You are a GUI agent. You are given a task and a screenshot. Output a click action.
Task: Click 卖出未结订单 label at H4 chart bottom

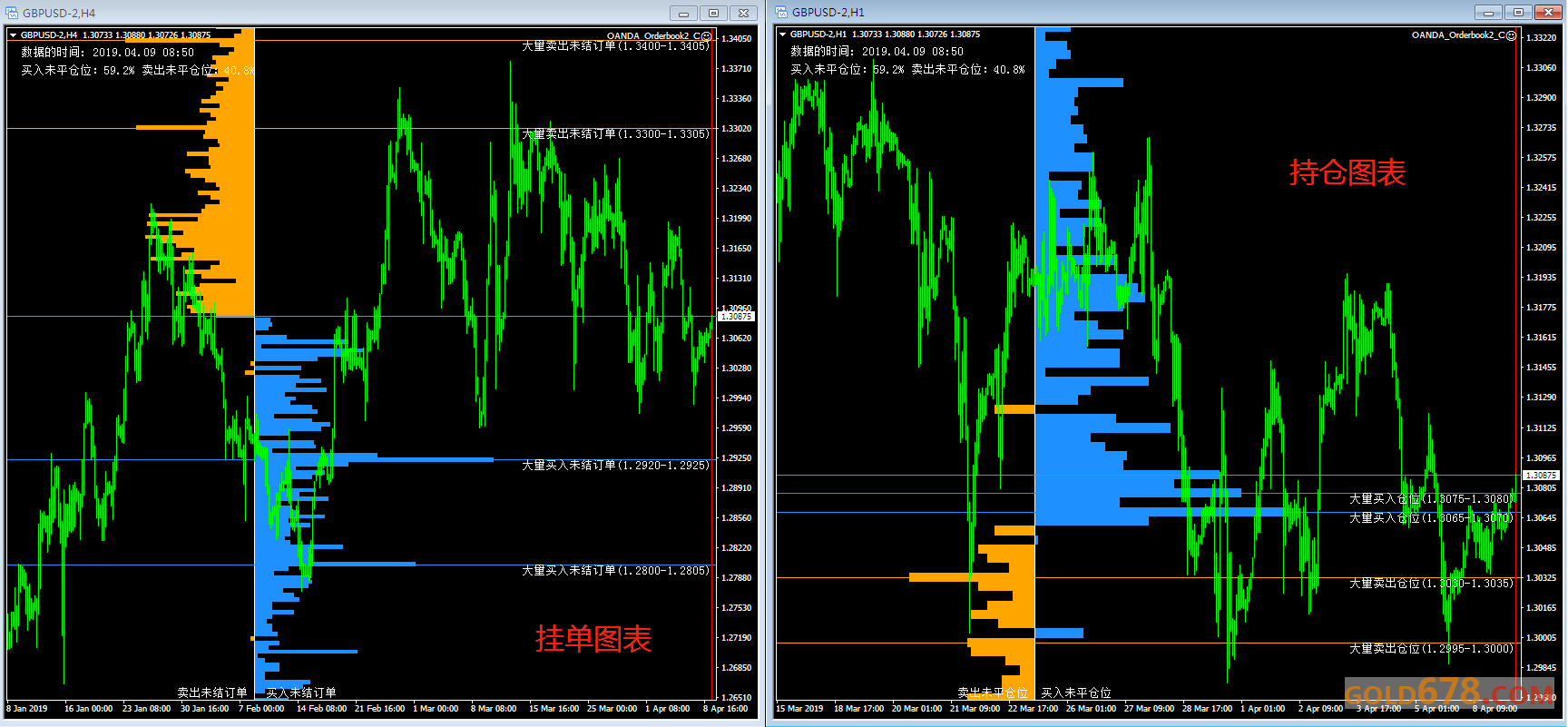point(212,693)
